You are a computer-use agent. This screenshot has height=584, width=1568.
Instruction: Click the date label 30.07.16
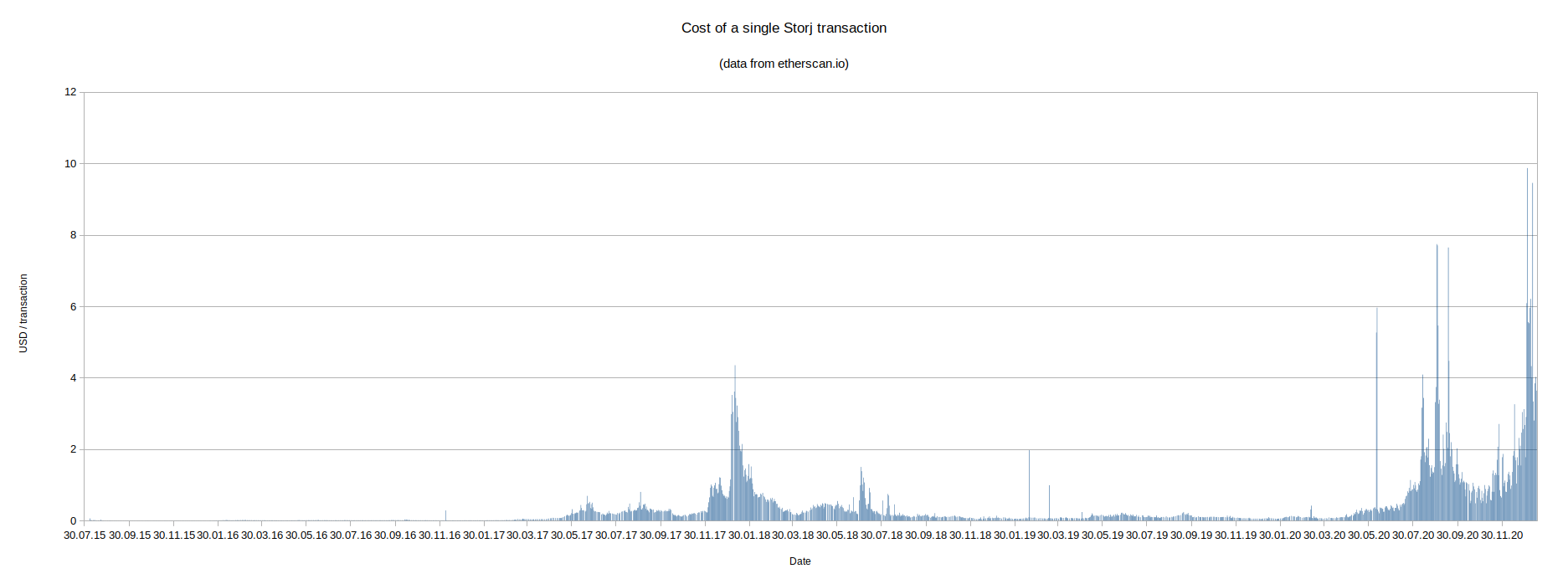coord(351,535)
